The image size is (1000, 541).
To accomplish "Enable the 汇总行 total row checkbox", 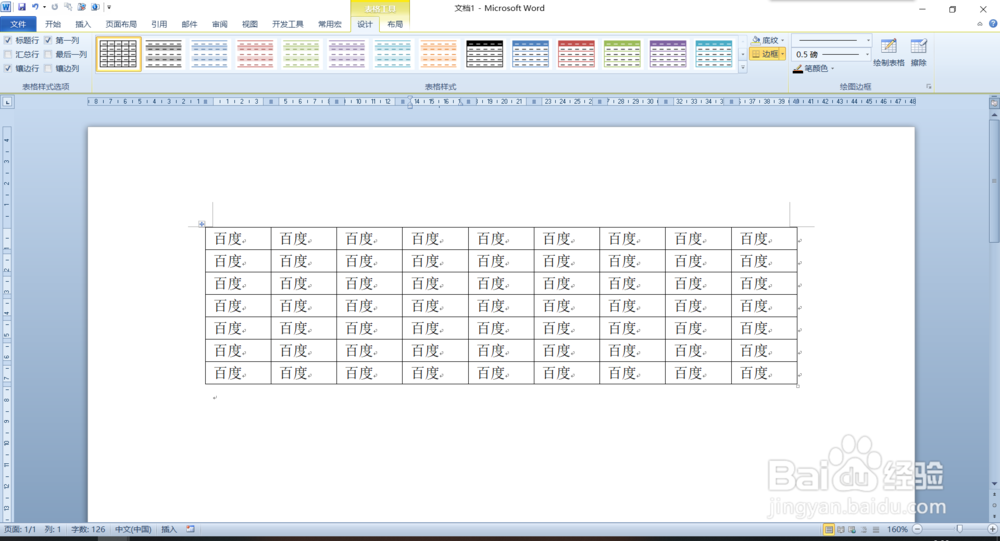I will pyautogui.click(x=8, y=54).
